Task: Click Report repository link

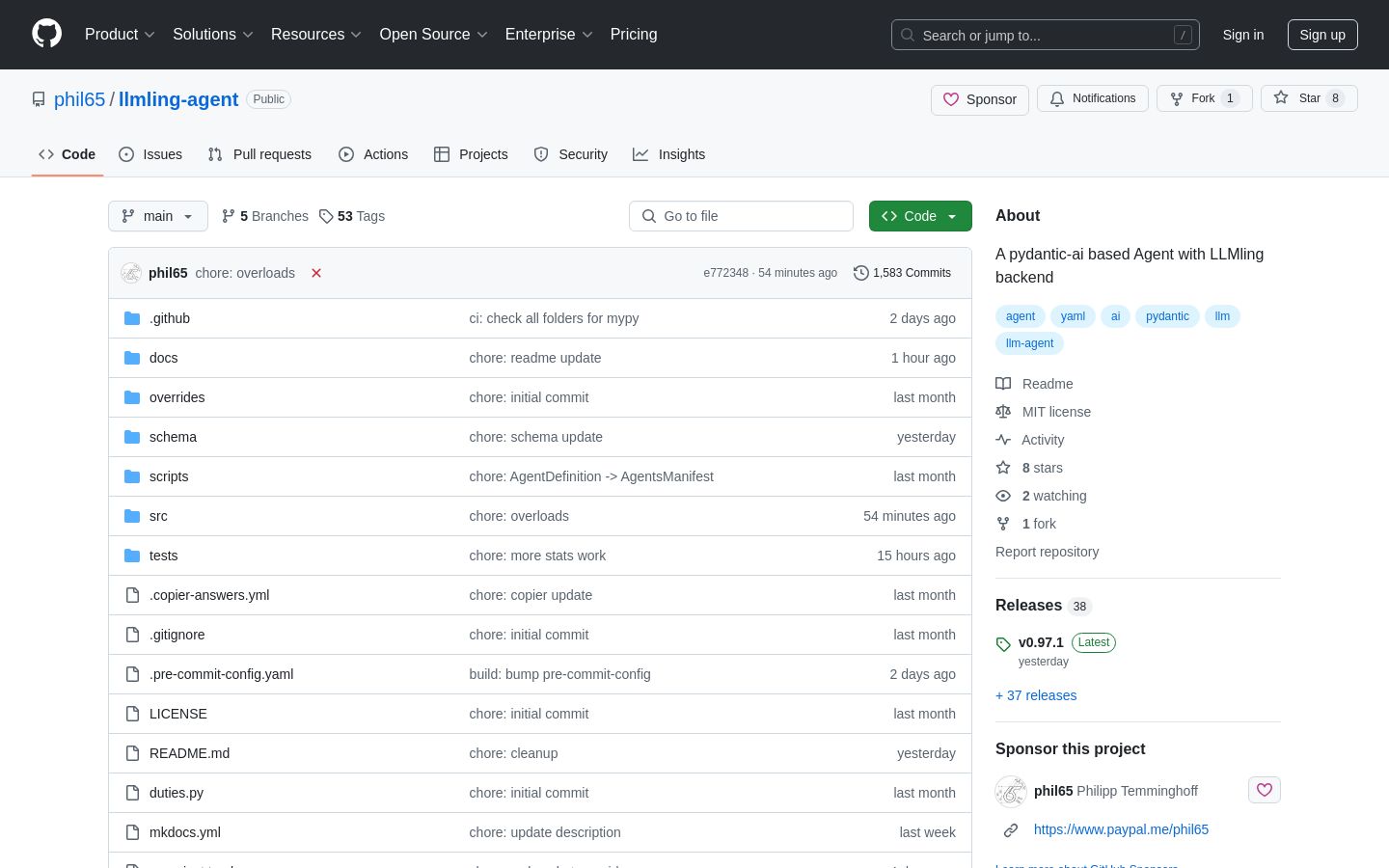Action: coord(1048,552)
